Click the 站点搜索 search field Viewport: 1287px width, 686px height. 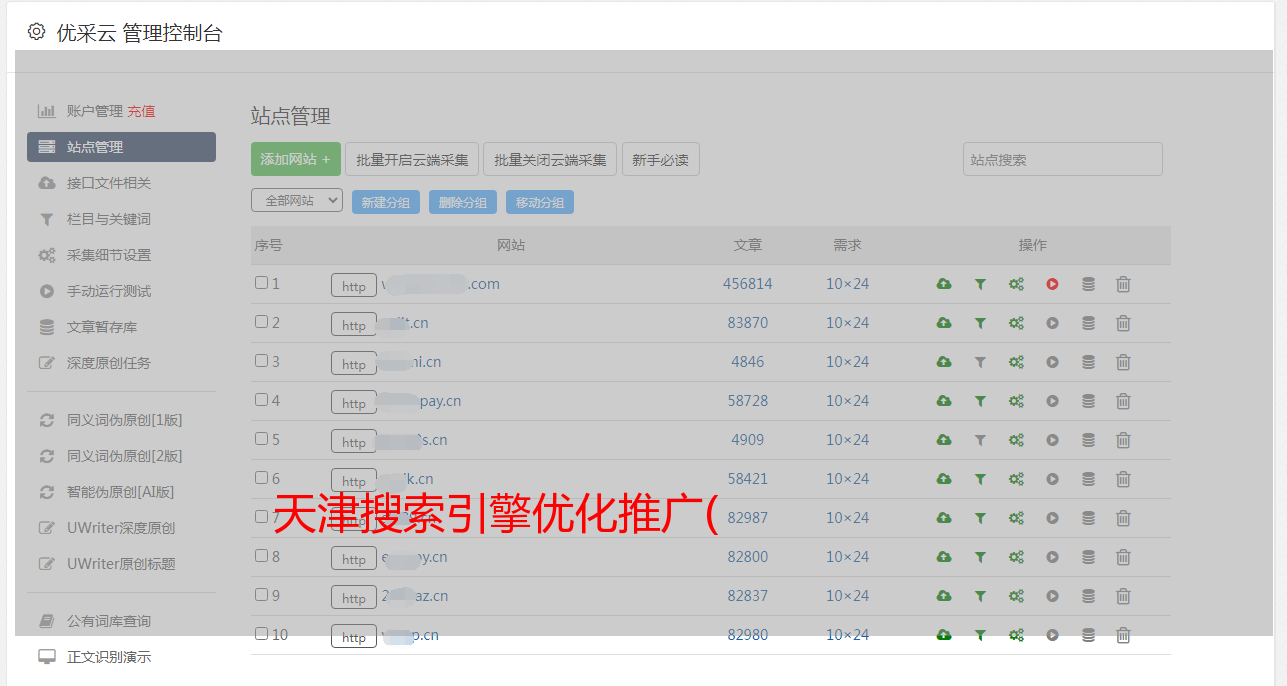(x=1062, y=159)
